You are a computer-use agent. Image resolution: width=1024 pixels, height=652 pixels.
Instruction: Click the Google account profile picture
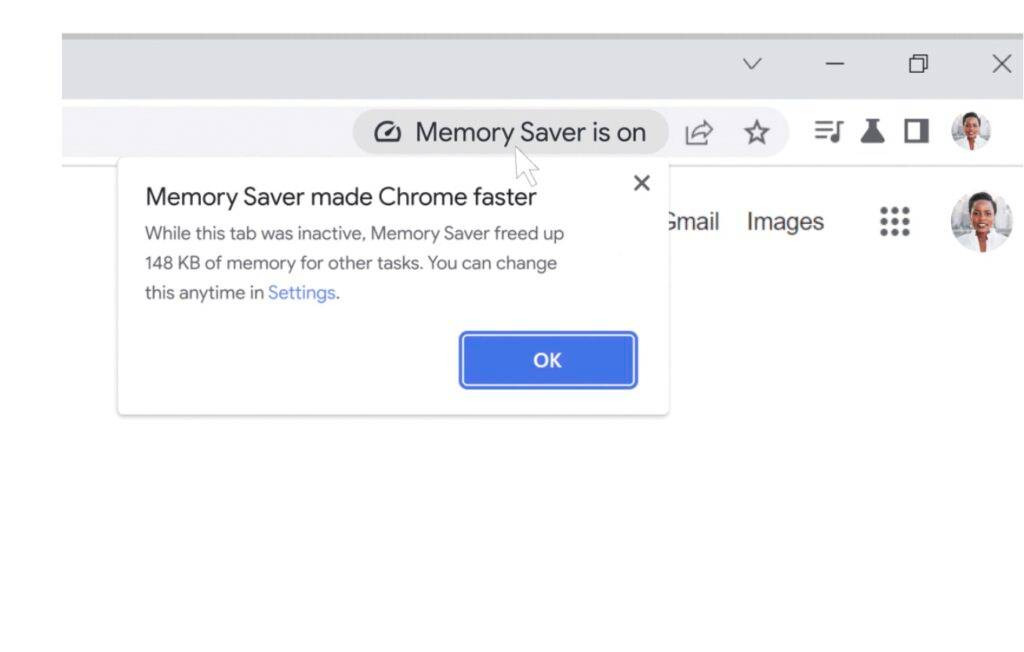coord(981,222)
